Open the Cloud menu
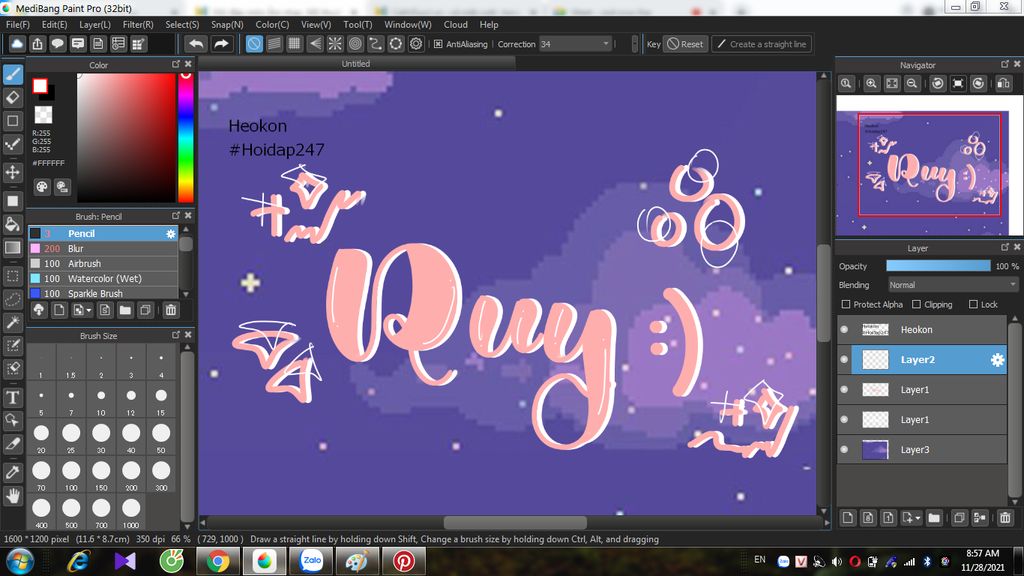Image resolution: width=1024 pixels, height=576 pixels. tap(455, 24)
